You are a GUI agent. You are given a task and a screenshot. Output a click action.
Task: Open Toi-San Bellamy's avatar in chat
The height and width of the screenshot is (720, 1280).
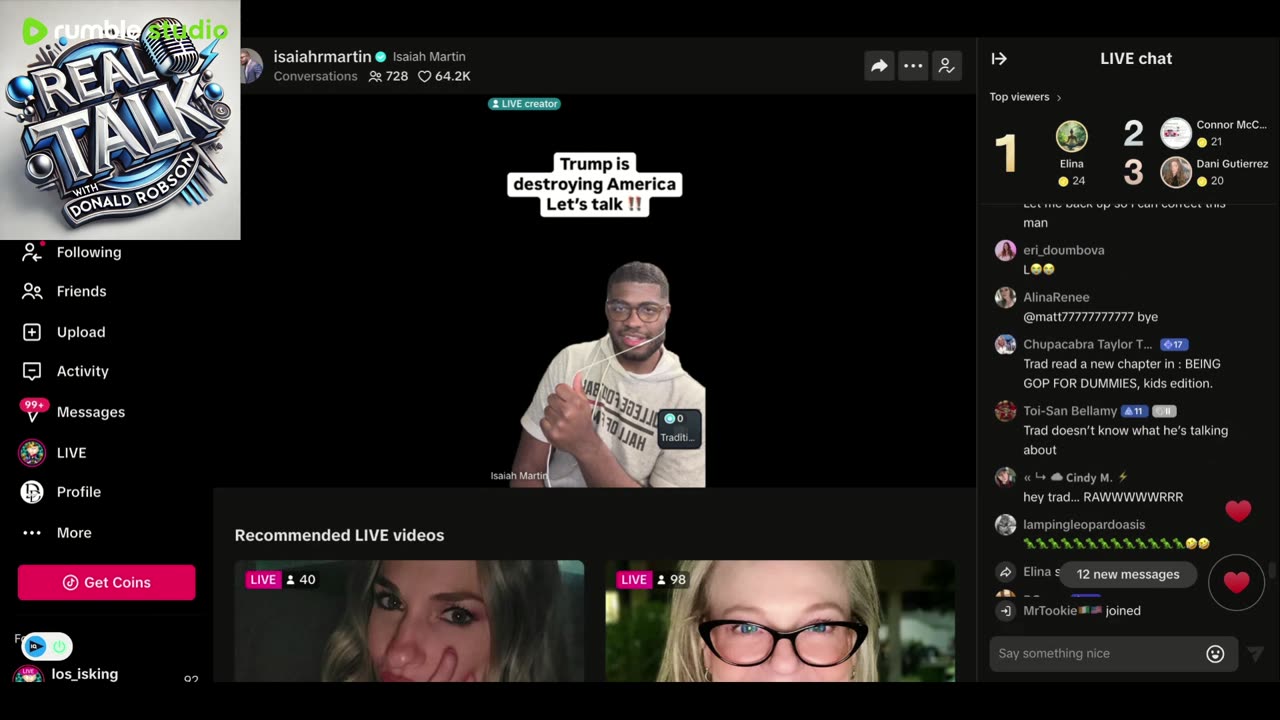1005,412
